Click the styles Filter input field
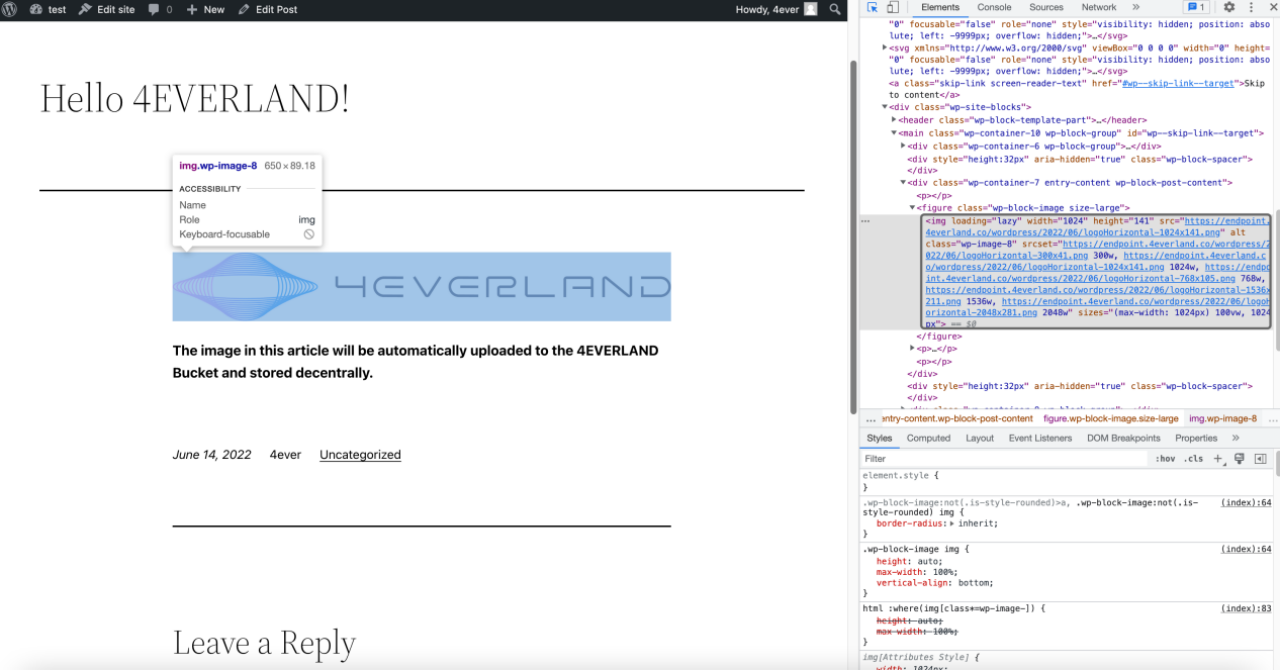The image size is (1280, 670). [x=1005, y=459]
